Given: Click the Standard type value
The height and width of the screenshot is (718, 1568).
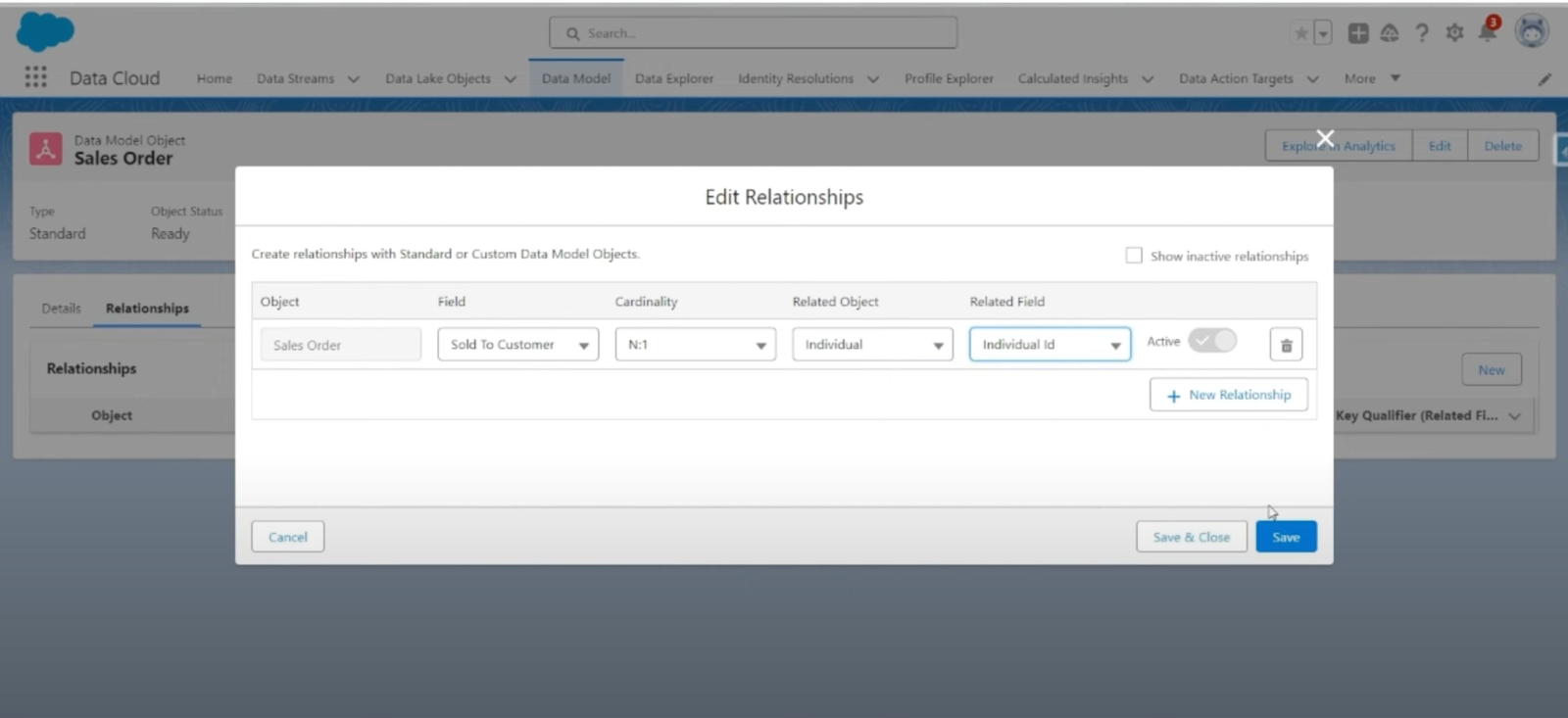Looking at the screenshot, I should tap(58, 234).
